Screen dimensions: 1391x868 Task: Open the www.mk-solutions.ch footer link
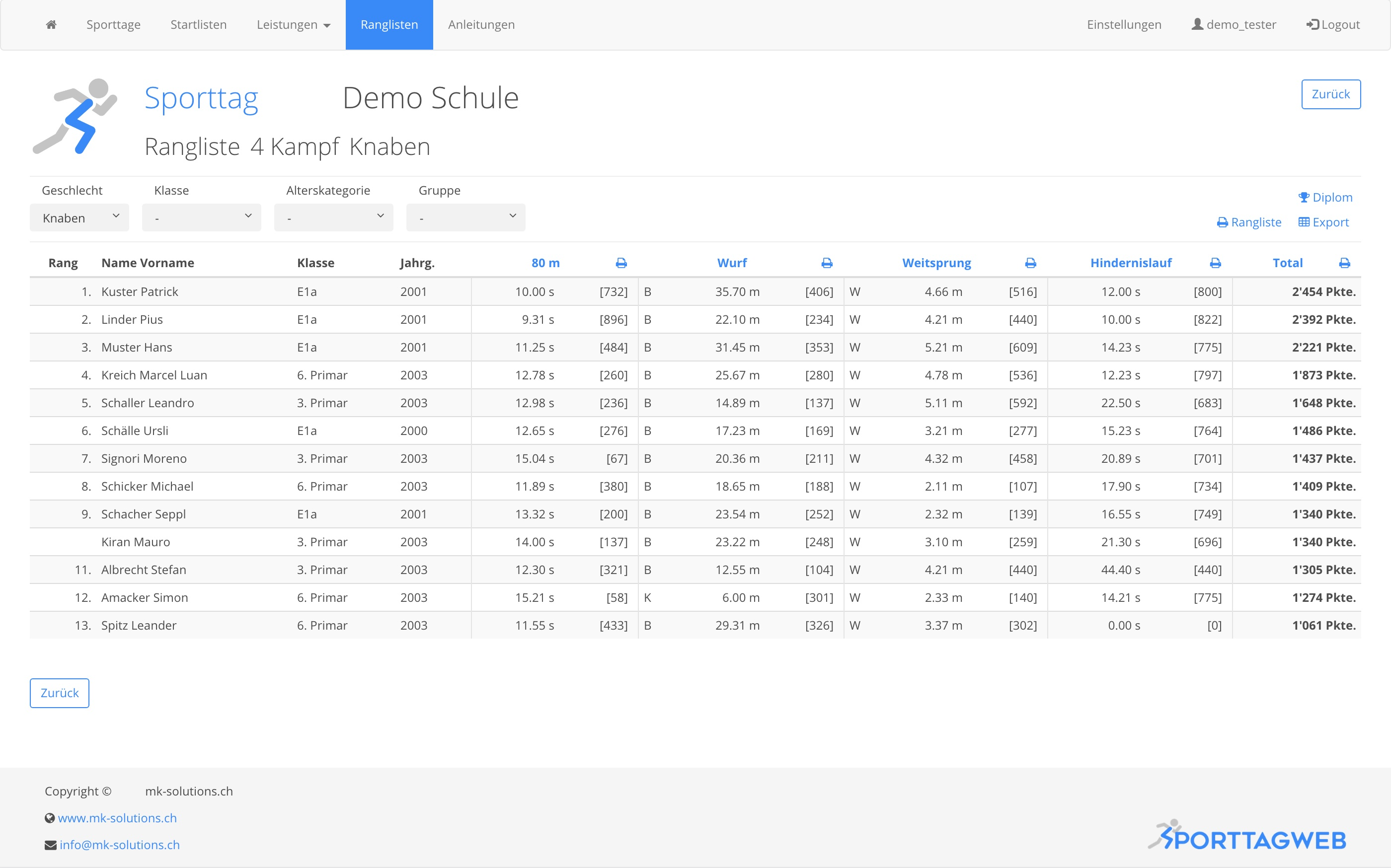tap(117, 818)
